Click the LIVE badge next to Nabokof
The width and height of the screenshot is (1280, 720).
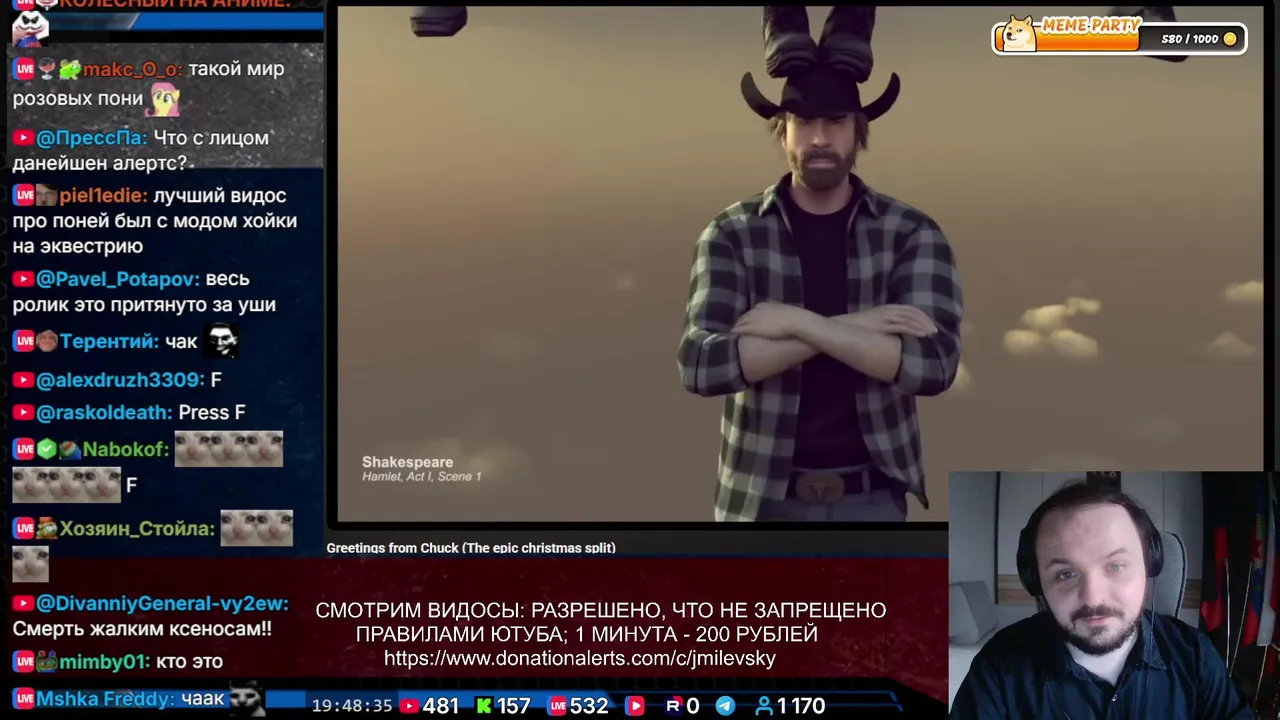(24, 449)
